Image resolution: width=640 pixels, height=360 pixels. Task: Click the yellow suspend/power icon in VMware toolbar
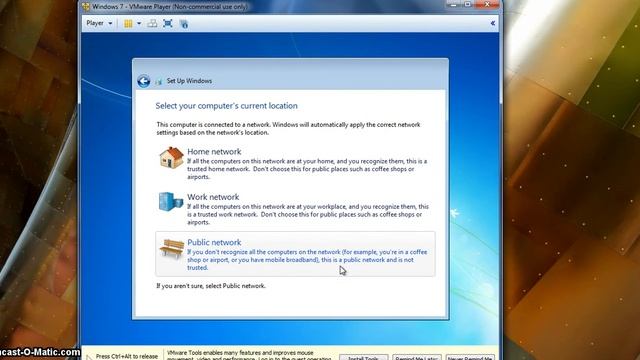click(128, 24)
